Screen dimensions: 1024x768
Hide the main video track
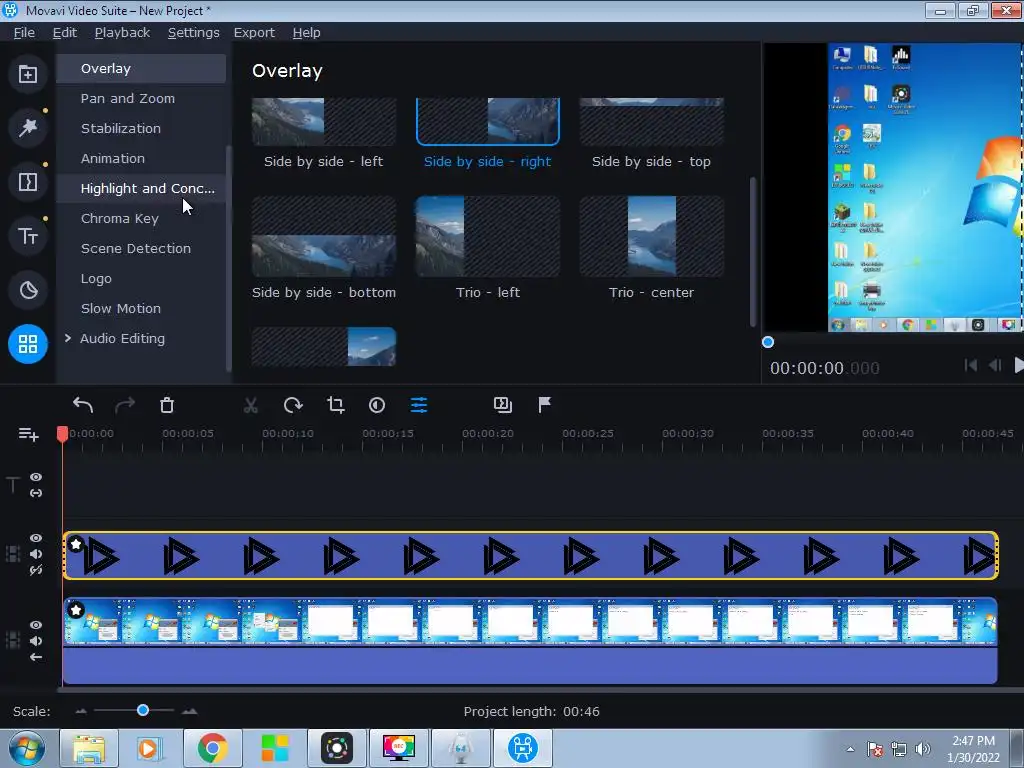[36, 625]
